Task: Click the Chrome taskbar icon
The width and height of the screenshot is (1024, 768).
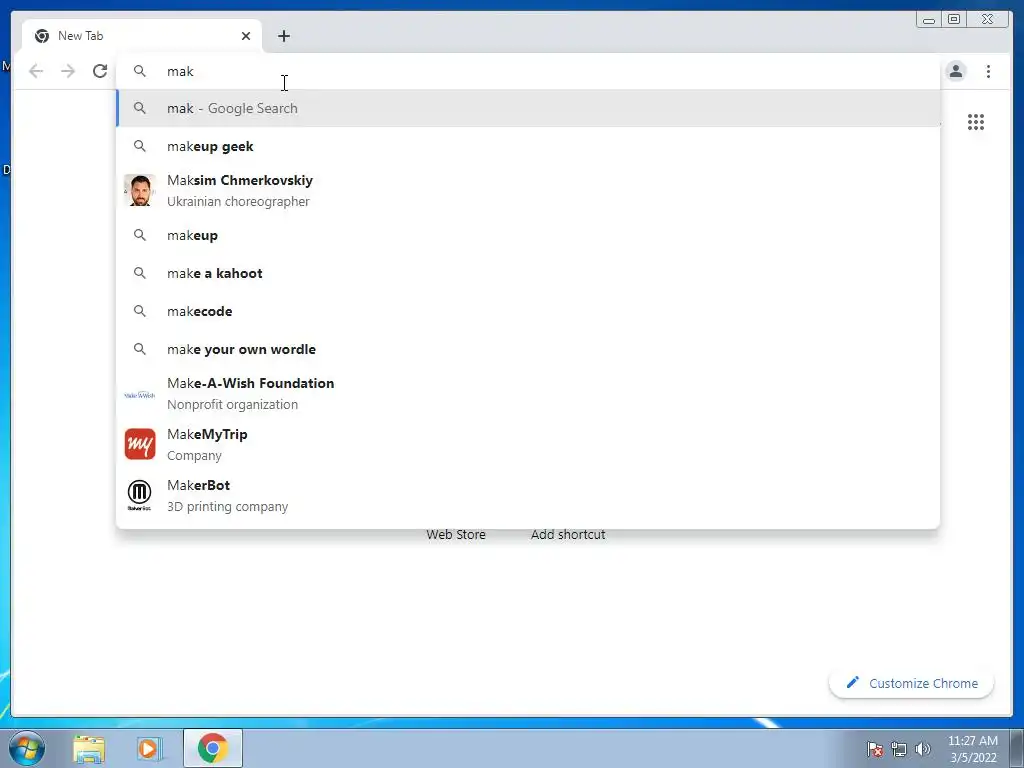Action: coord(213,748)
